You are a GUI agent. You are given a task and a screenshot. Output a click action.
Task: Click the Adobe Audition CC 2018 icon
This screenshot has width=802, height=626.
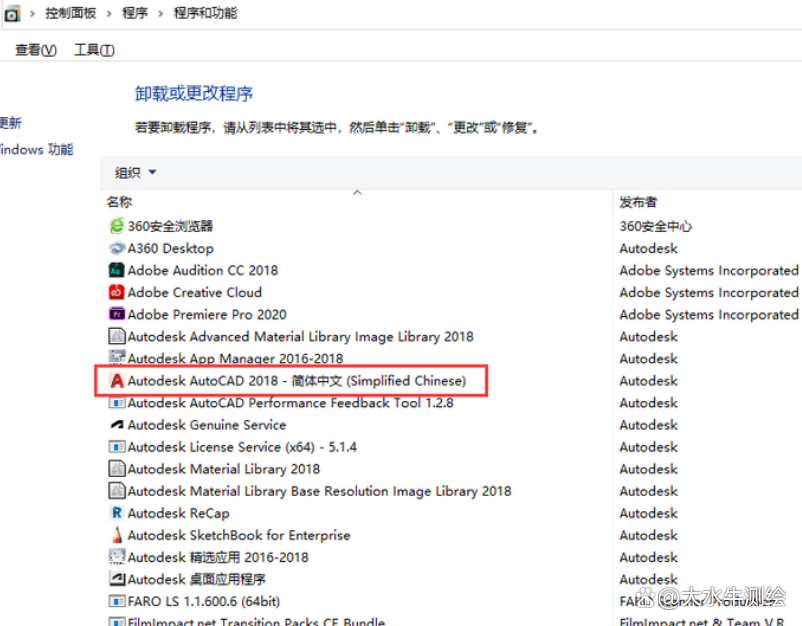click(117, 270)
